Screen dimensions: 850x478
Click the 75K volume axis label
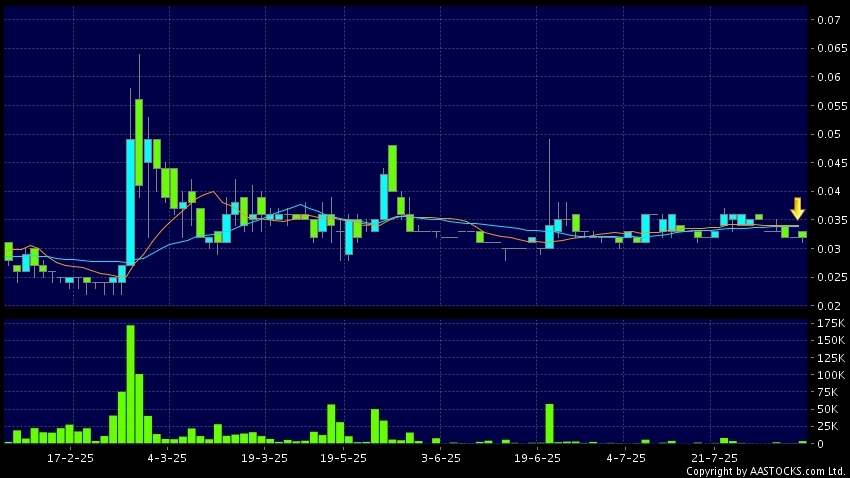click(828, 392)
